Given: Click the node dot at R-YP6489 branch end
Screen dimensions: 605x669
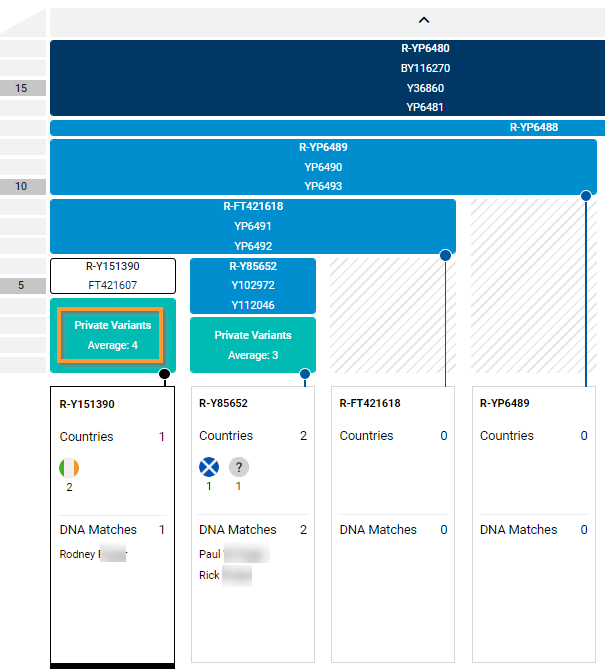Looking at the screenshot, I should pyautogui.click(x=586, y=196).
